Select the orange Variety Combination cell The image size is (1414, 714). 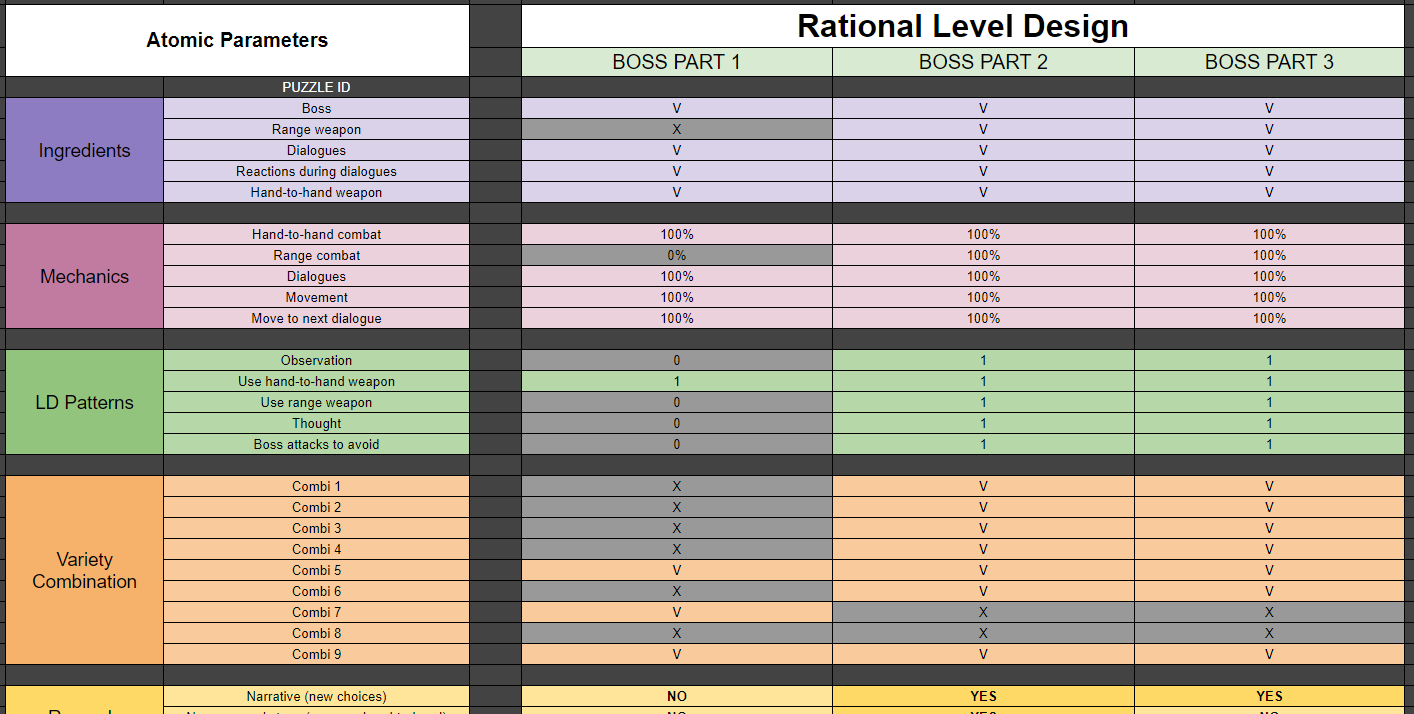84,570
